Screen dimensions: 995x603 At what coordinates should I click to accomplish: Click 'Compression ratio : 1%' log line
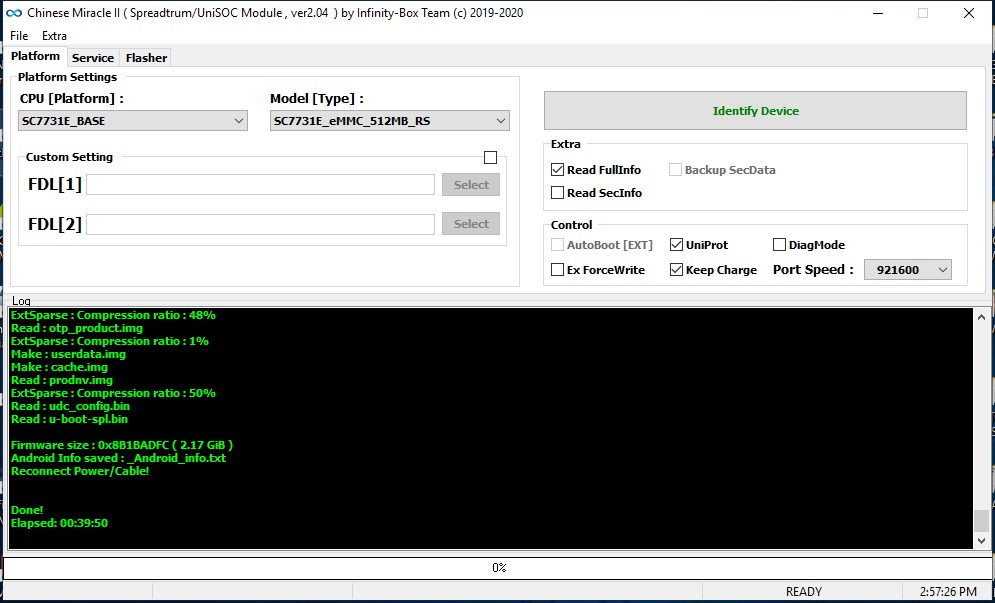[x=110, y=341]
